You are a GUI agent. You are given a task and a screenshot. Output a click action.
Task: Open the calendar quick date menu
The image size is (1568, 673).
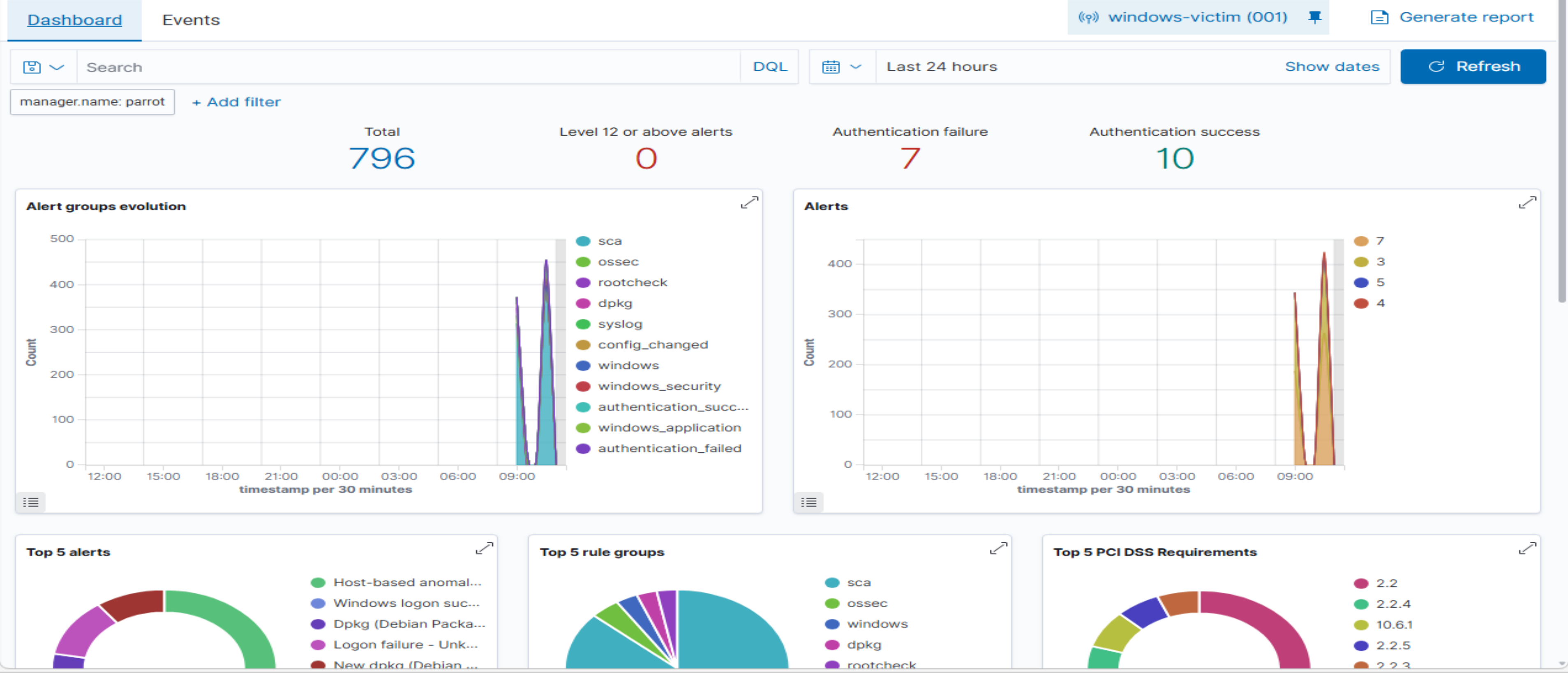[843, 67]
